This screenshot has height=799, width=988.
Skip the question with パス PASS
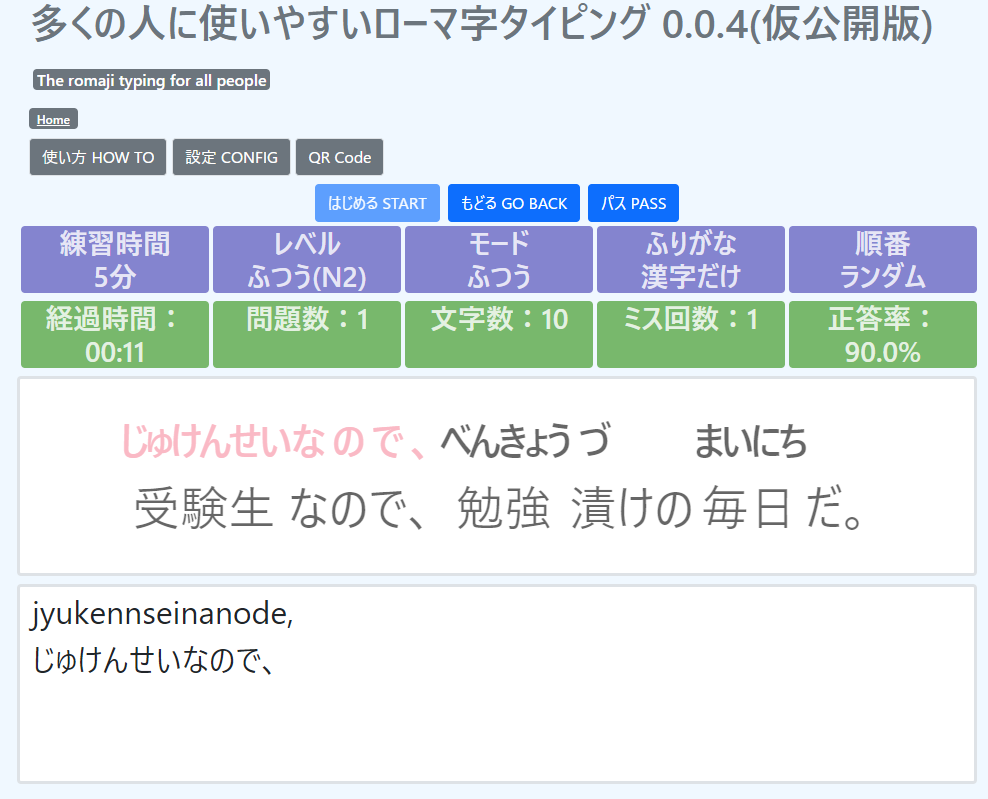[633, 202]
